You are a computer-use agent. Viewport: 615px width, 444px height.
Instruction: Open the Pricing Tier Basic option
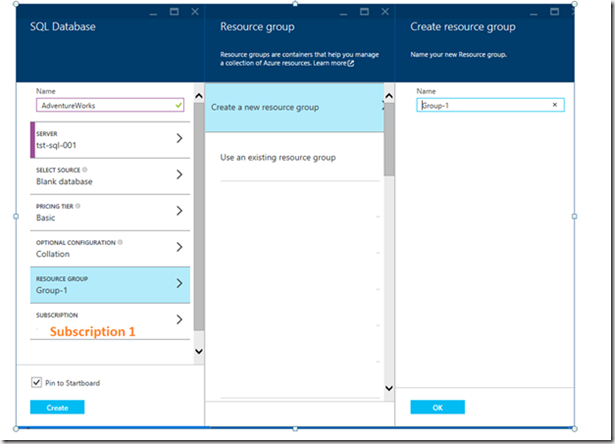tap(110, 212)
